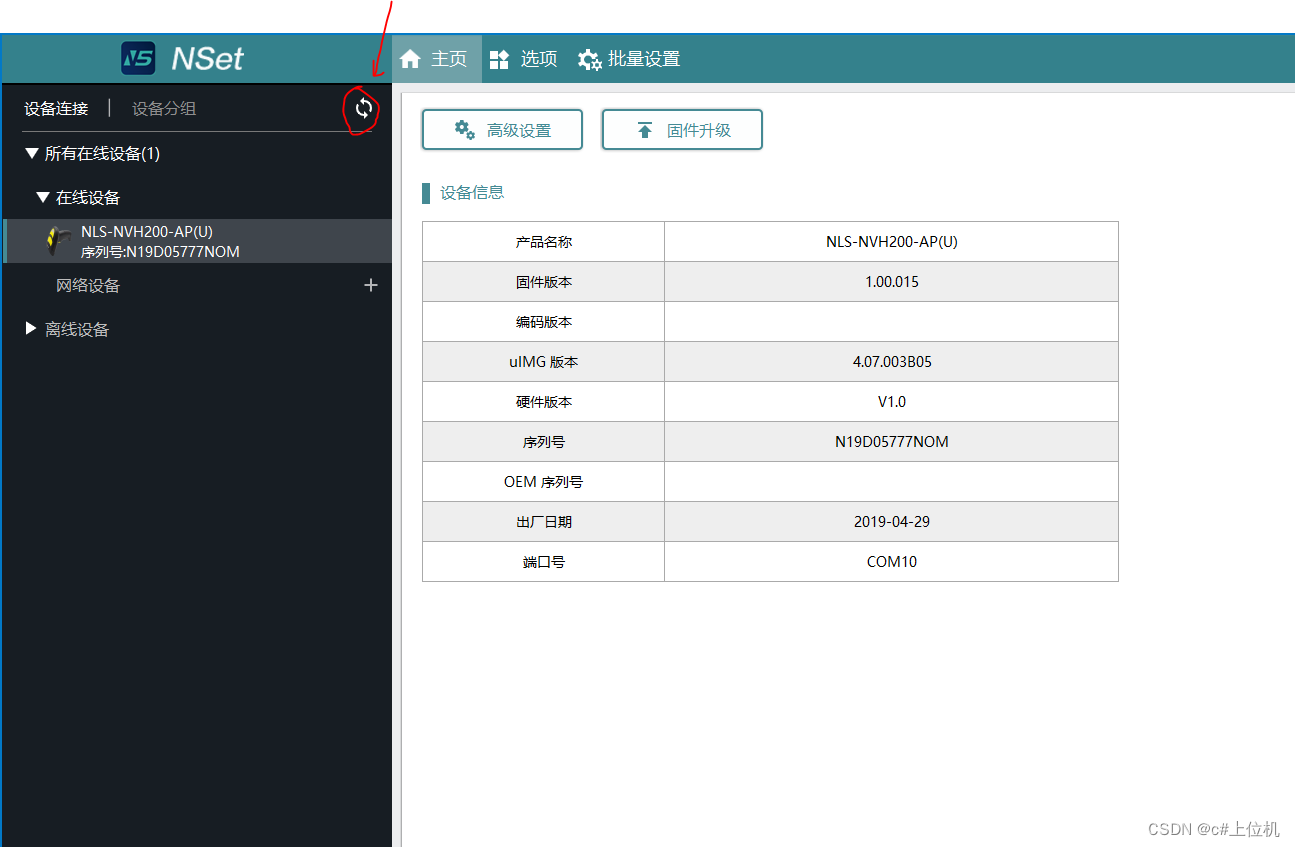The image size is (1295, 847).
Task: Click the 批量设置 gears icon
Action: click(x=590, y=59)
